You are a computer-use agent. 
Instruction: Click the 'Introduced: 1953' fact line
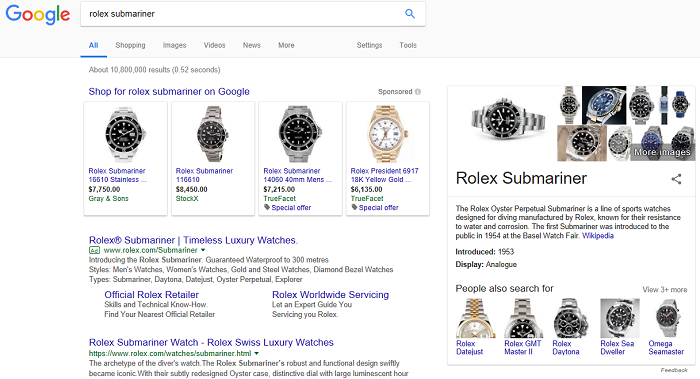pos(485,252)
